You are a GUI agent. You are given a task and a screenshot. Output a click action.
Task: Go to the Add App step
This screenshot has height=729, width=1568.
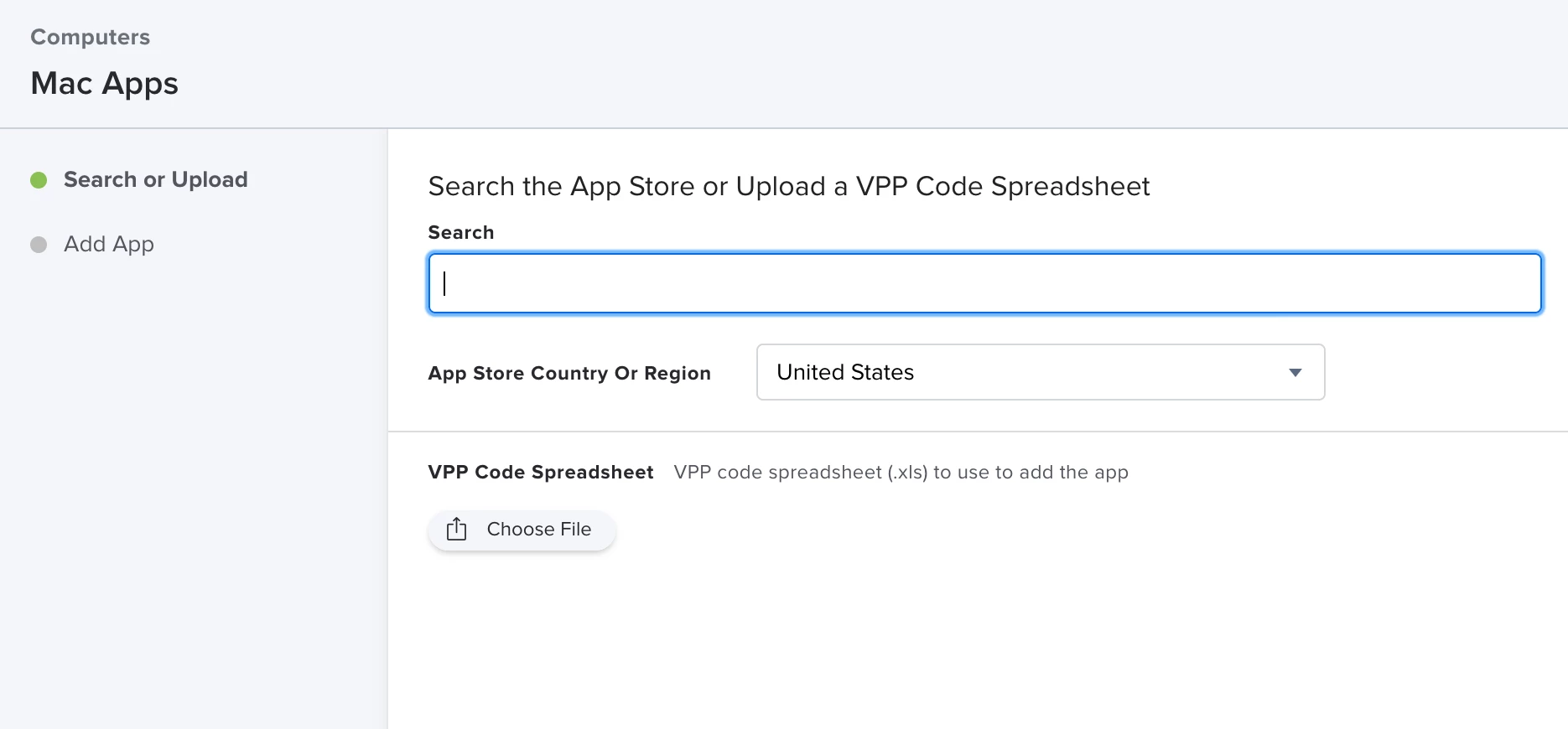[x=109, y=244]
